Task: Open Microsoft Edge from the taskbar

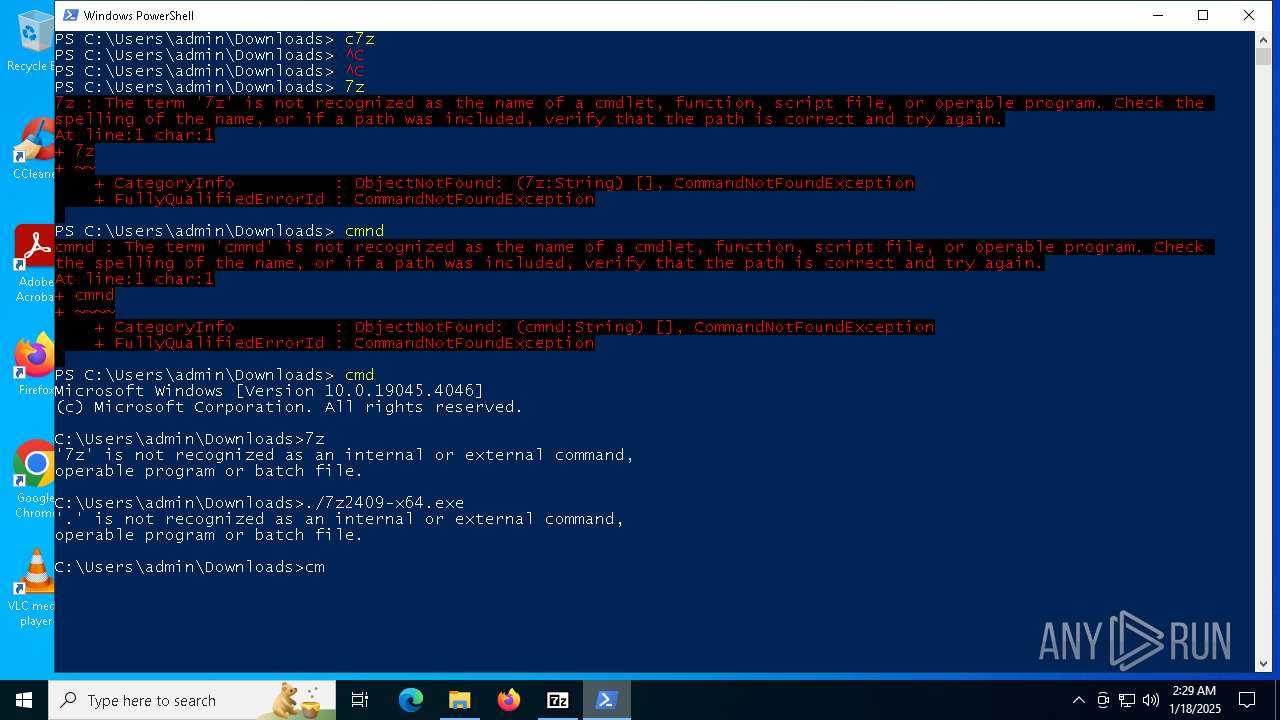Action: [411, 700]
